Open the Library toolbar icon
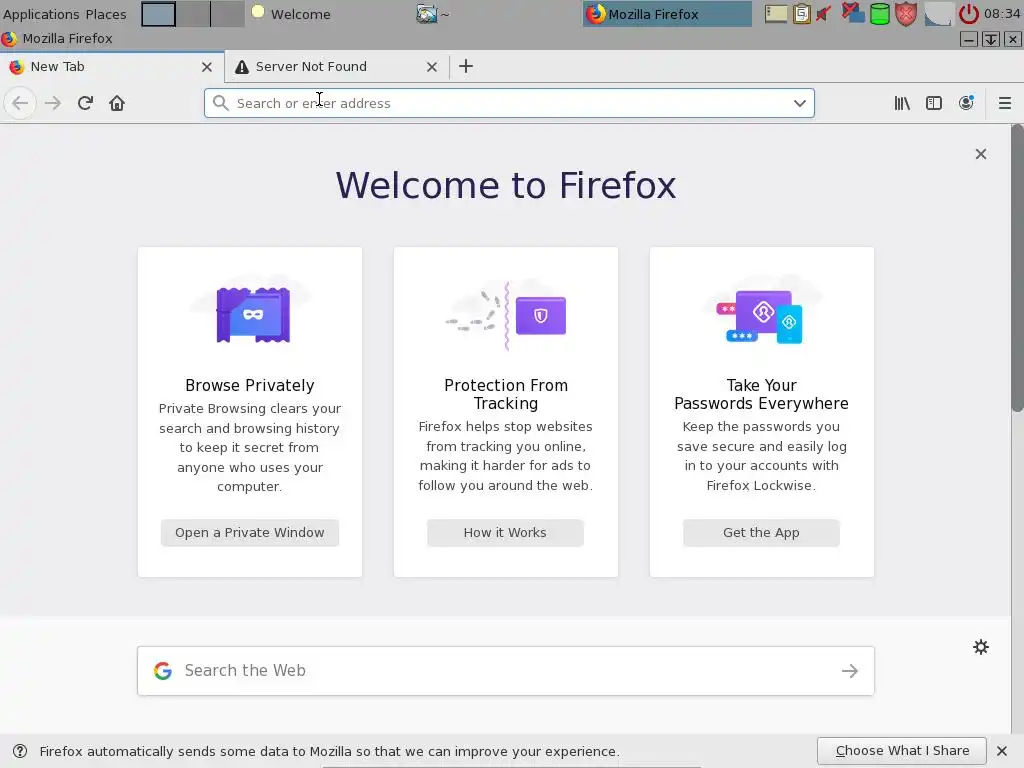Viewport: 1024px width, 768px height. (902, 103)
